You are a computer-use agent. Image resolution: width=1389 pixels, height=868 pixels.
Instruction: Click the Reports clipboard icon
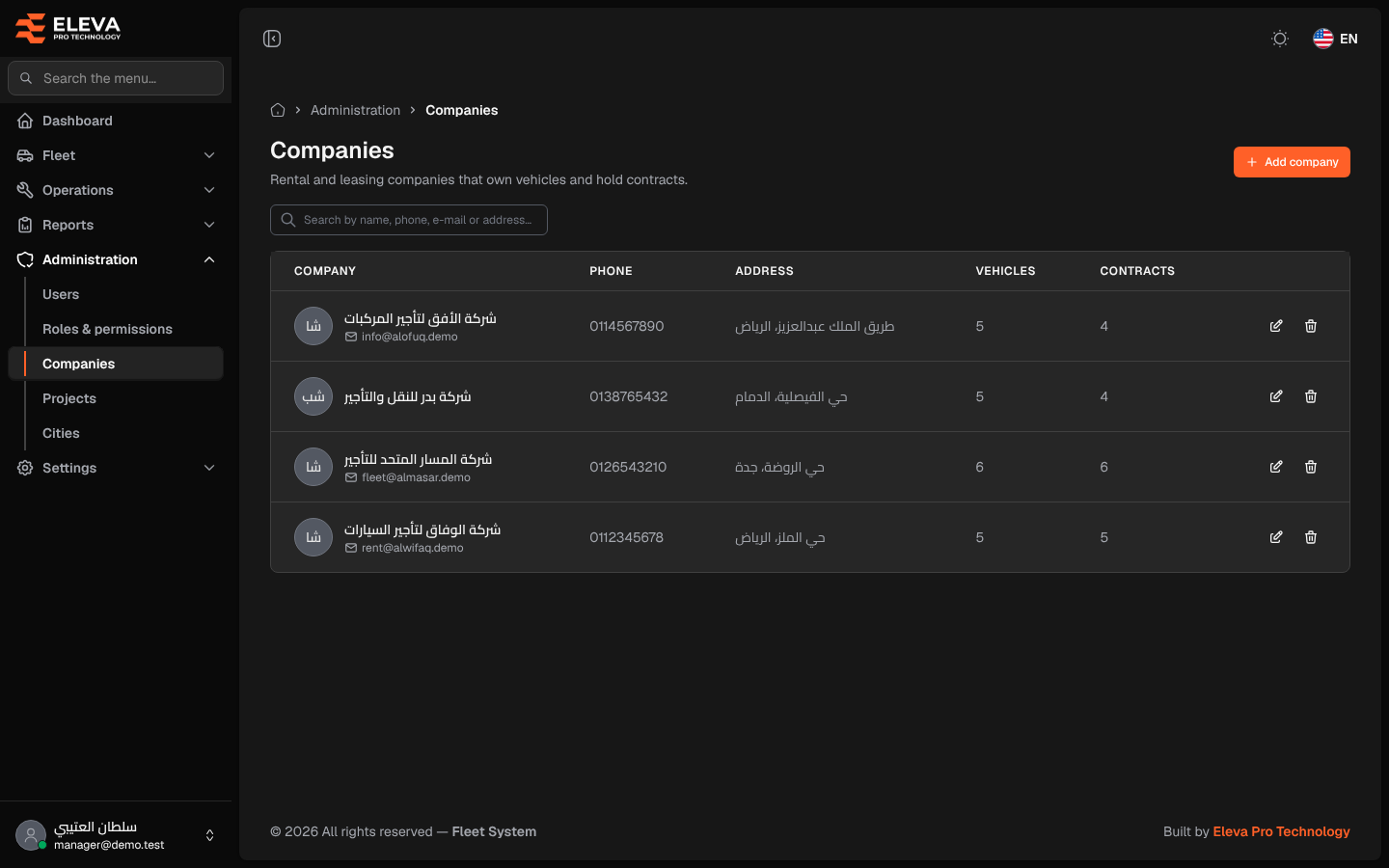[x=25, y=225]
